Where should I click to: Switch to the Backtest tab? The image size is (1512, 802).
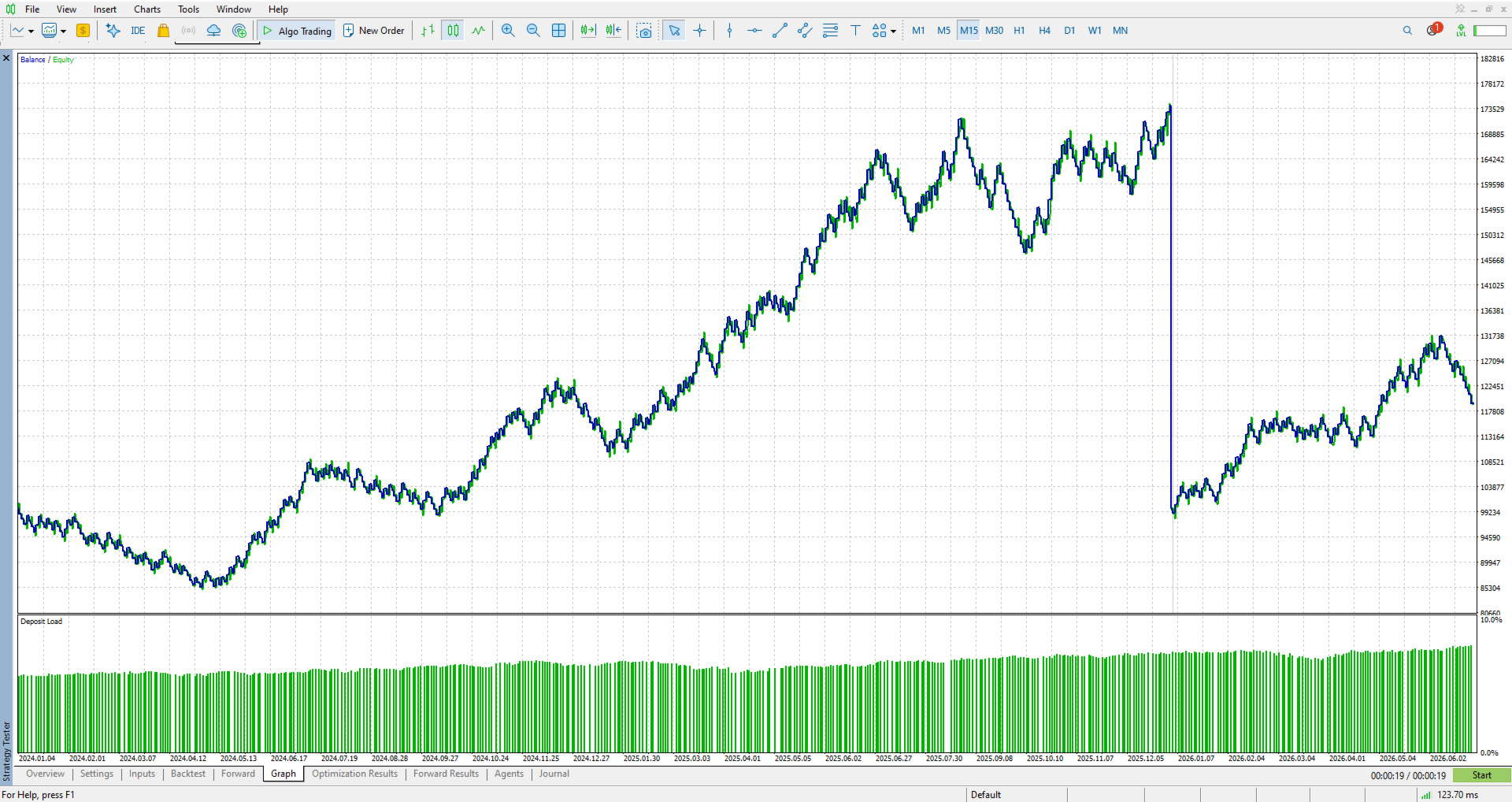pyautogui.click(x=188, y=774)
